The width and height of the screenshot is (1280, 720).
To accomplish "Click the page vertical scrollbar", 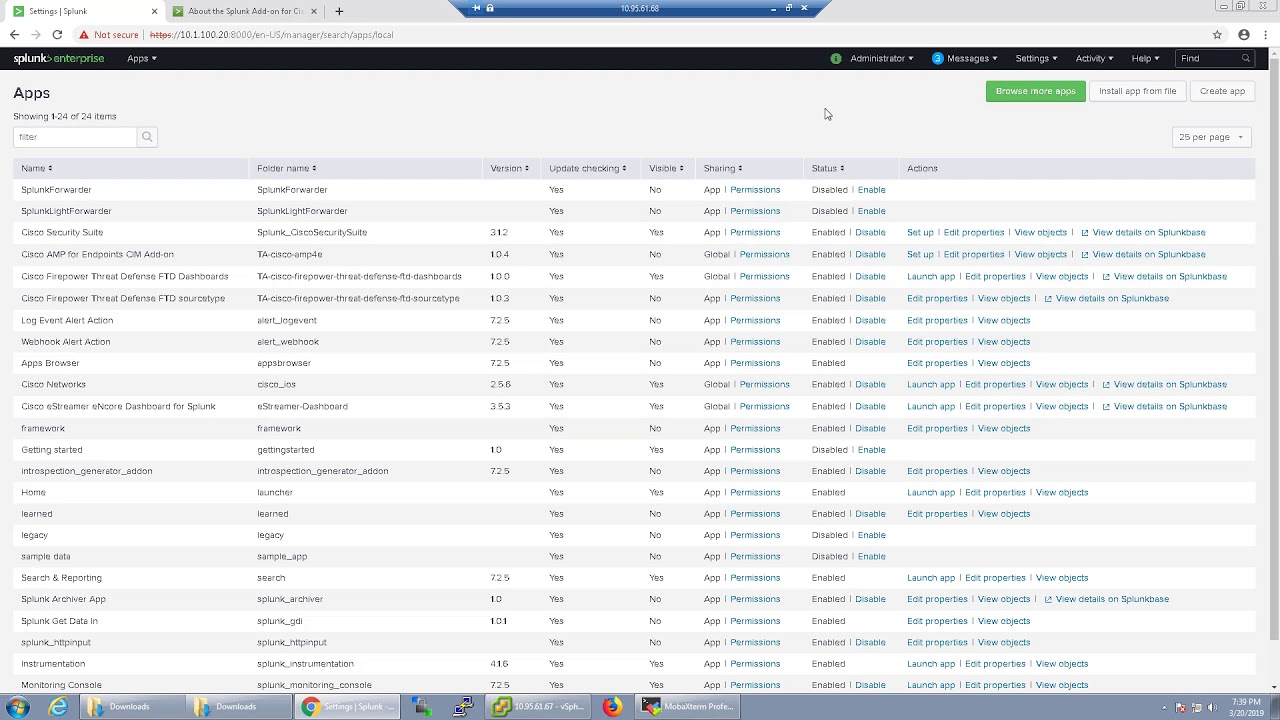I will click(1274, 350).
